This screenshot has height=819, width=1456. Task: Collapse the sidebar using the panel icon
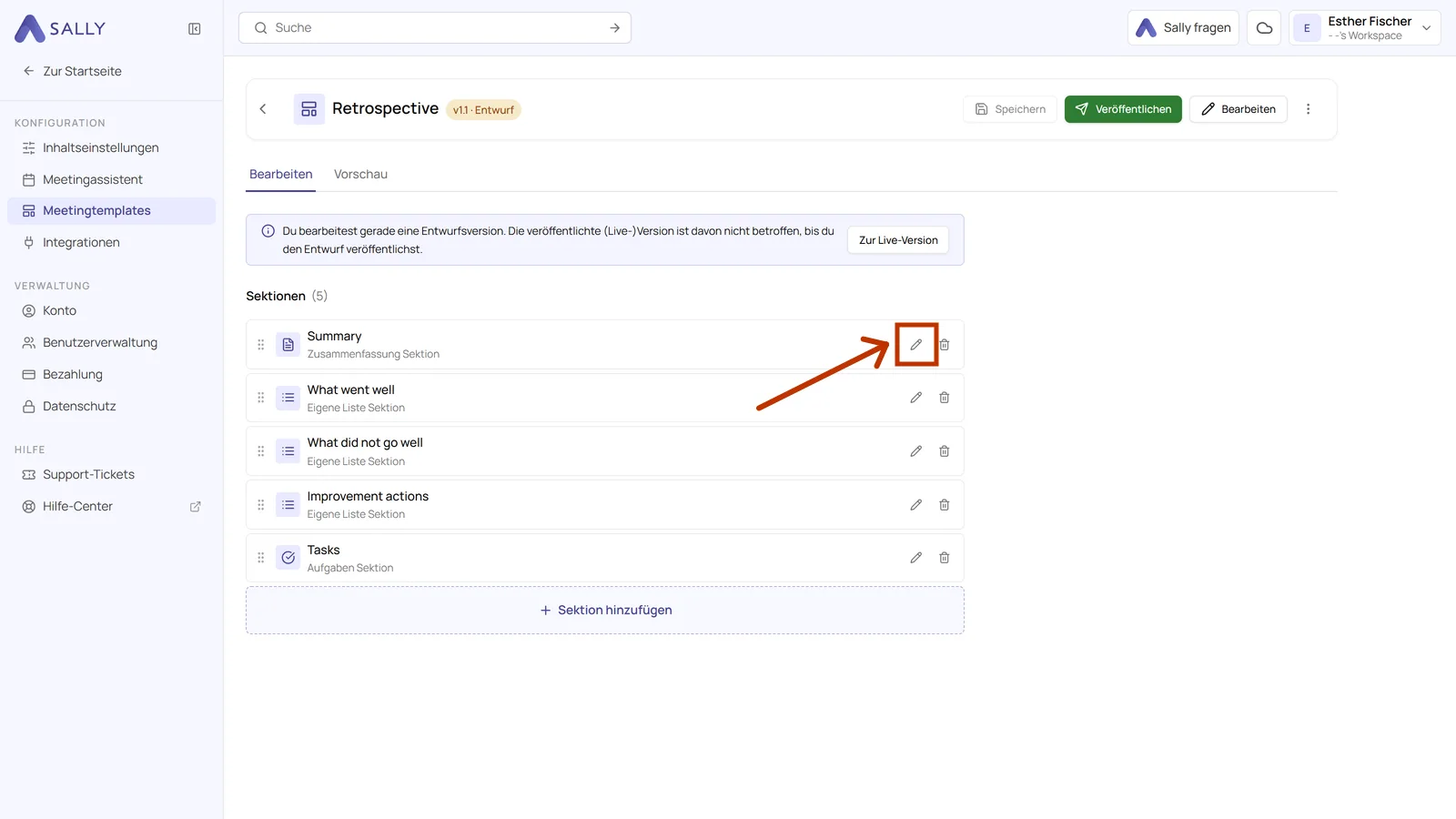coord(195,29)
